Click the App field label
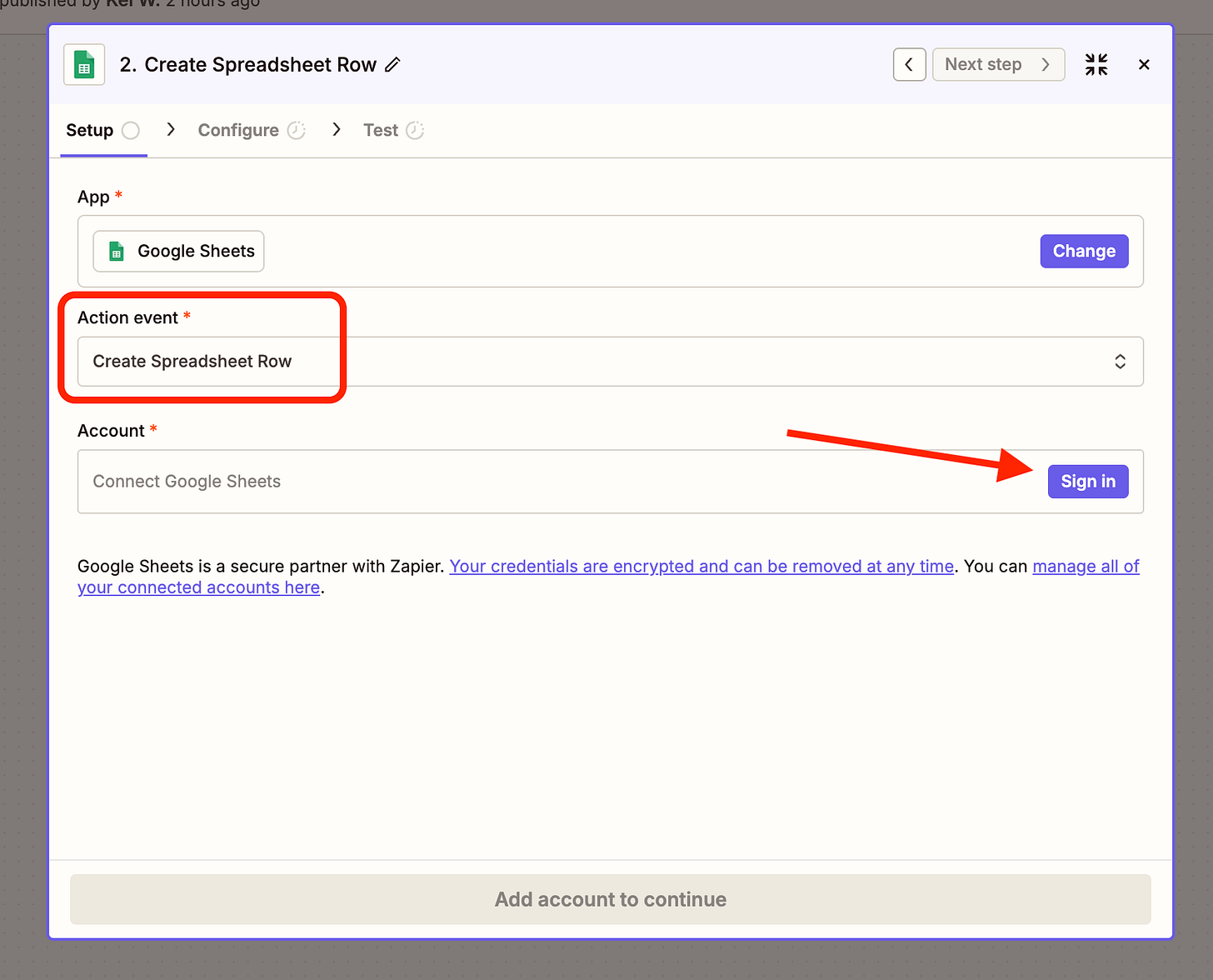Image resolution: width=1213 pixels, height=980 pixels. pyautogui.click(x=93, y=197)
